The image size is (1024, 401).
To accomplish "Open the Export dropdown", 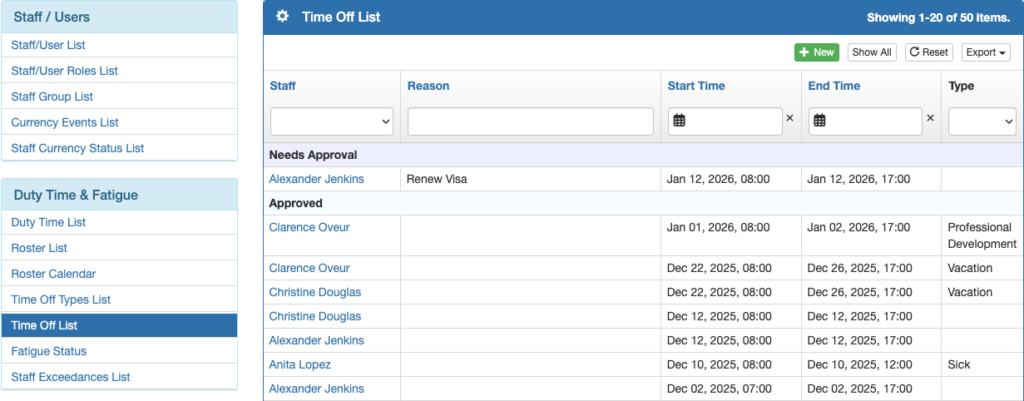I will coord(985,52).
